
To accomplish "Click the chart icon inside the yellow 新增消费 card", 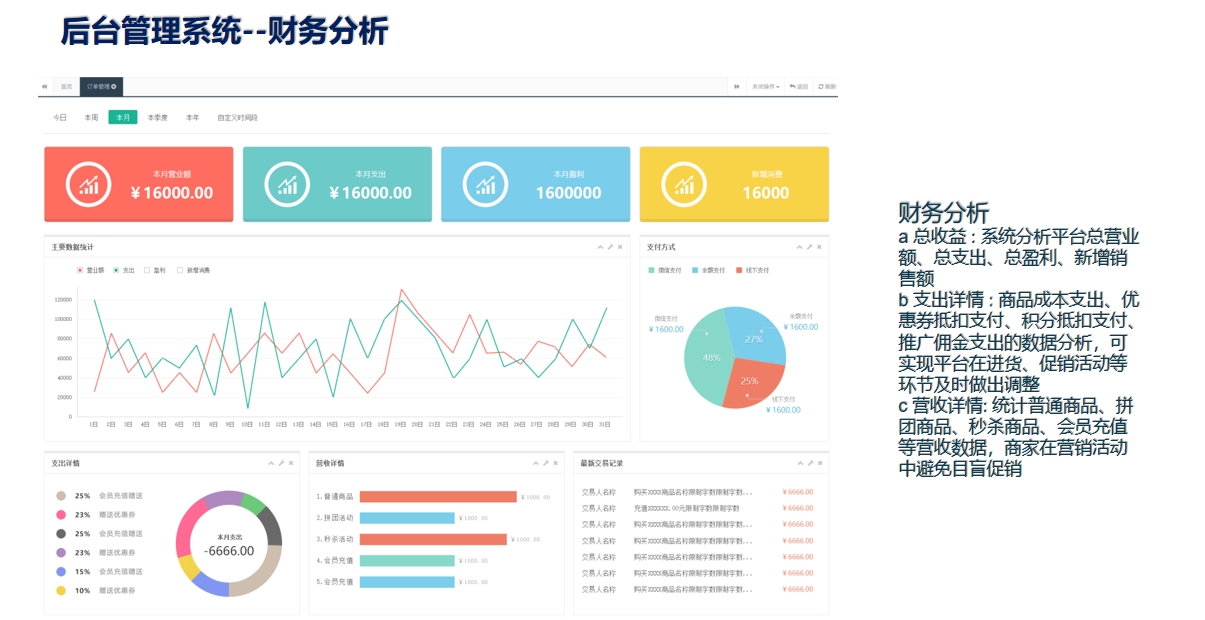I will [x=685, y=183].
